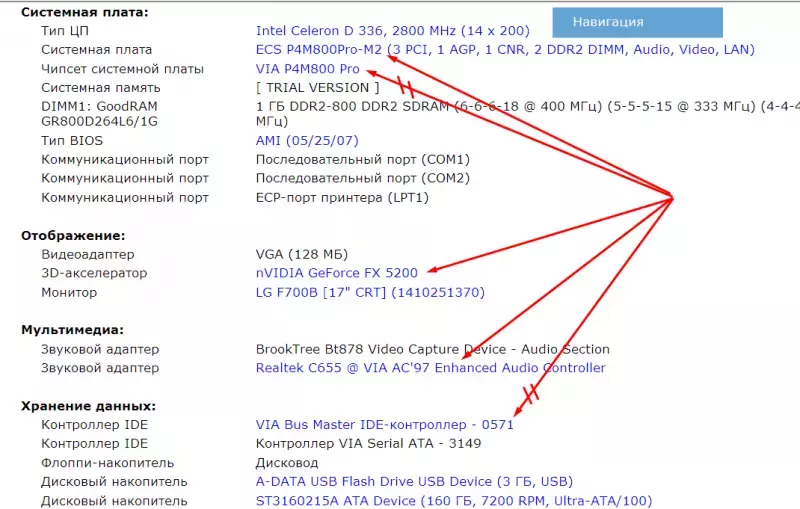This screenshot has width=800, height=509.
Task: Open the ECS P4M800Pro-M2 motherboard link
Action: point(505,49)
